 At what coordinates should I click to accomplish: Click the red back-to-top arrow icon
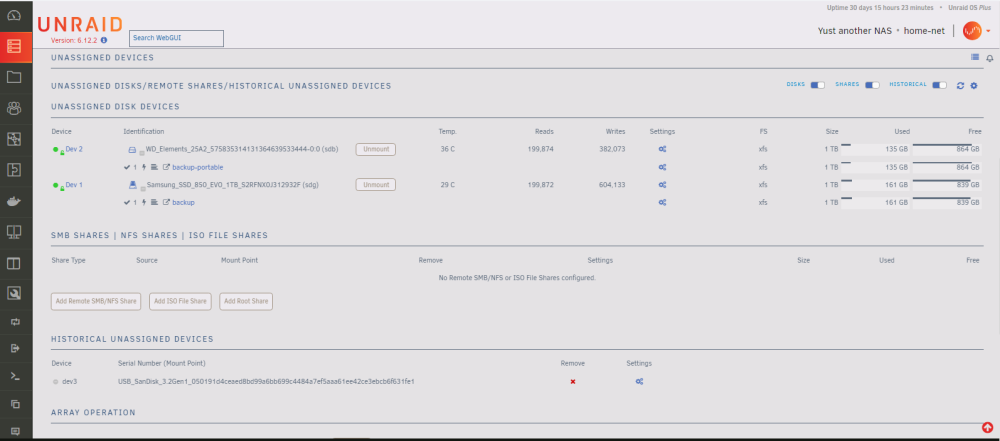tap(988, 428)
